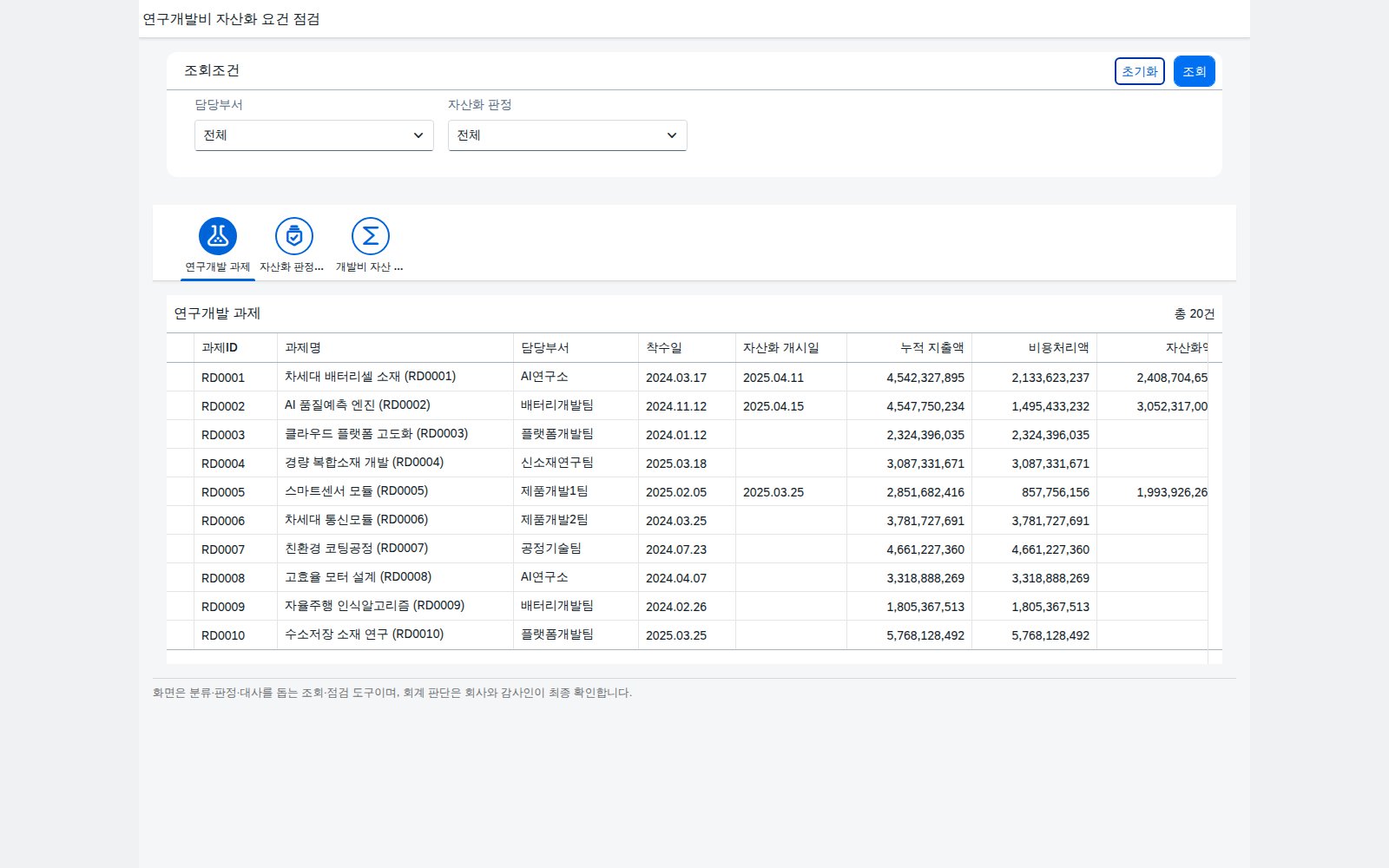The height and width of the screenshot is (868, 1389).
Task: Click 수소저장 소재 연구 (RD0010) name
Action: (x=364, y=635)
